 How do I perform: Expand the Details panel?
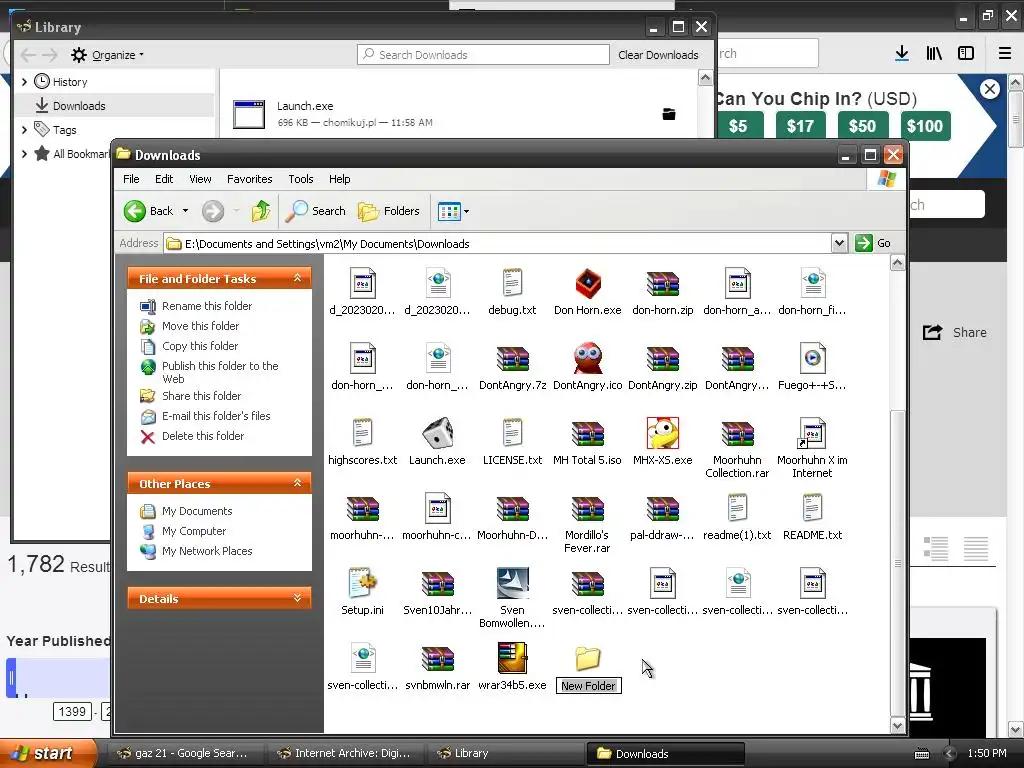point(297,598)
